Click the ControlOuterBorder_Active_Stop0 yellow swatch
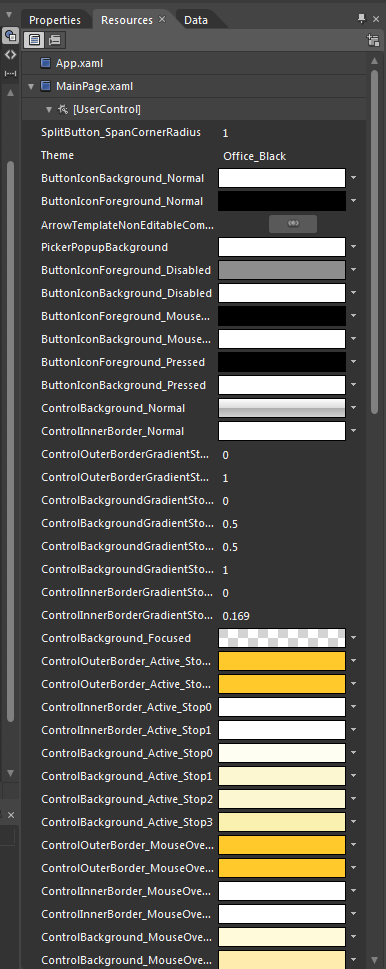386x969 pixels. click(282, 661)
